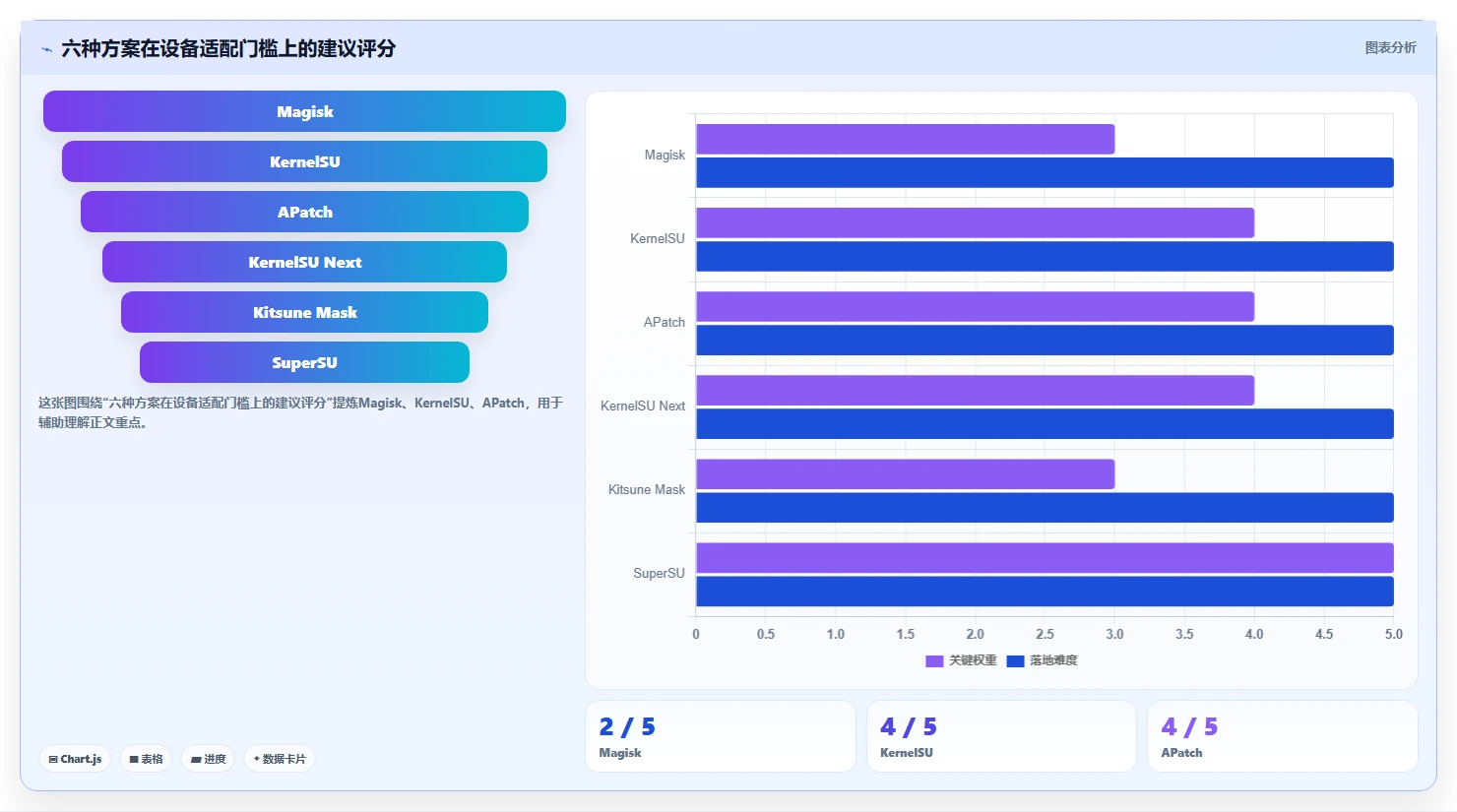Click the 表格 tag chip
Viewport: 1457px width, 812px height.
pos(146,759)
